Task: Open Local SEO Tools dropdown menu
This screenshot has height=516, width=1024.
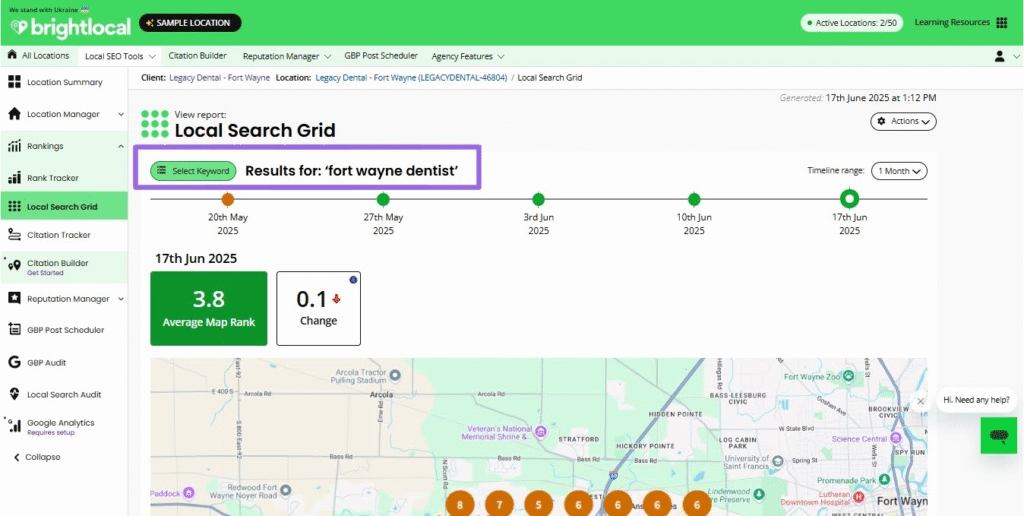Action: coord(120,56)
